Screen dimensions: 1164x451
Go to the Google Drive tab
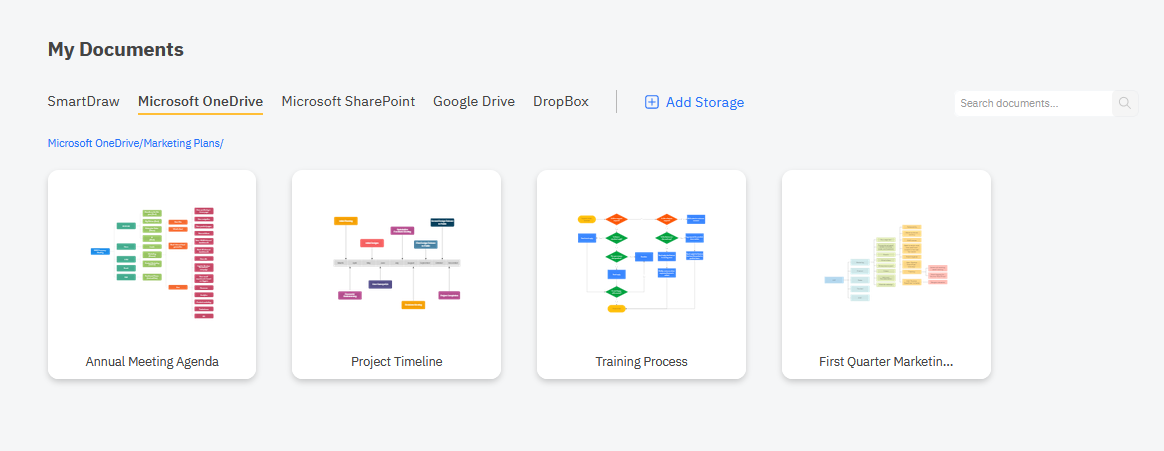474,101
